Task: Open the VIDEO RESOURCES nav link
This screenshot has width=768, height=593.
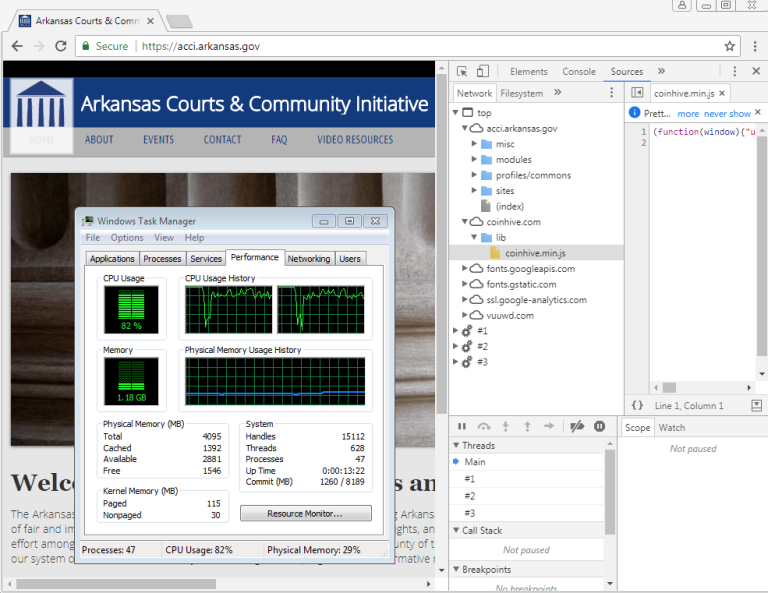Action: coord(355,140)
